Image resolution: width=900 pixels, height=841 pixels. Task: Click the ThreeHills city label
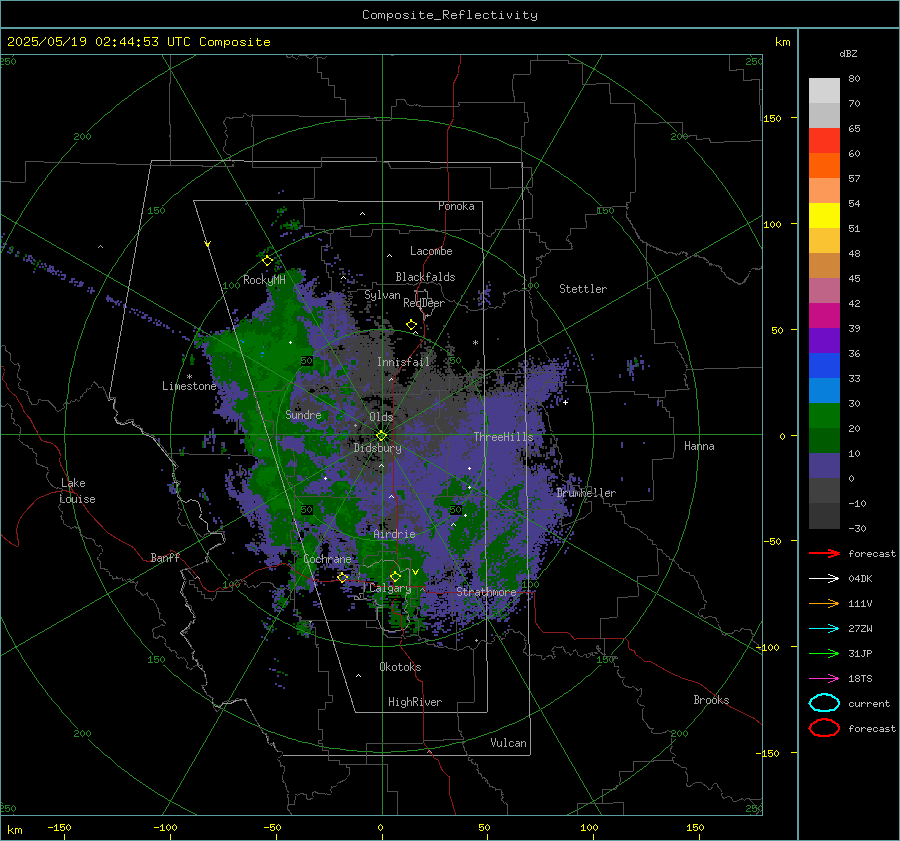pyautogui.click(x=503, y=437)
